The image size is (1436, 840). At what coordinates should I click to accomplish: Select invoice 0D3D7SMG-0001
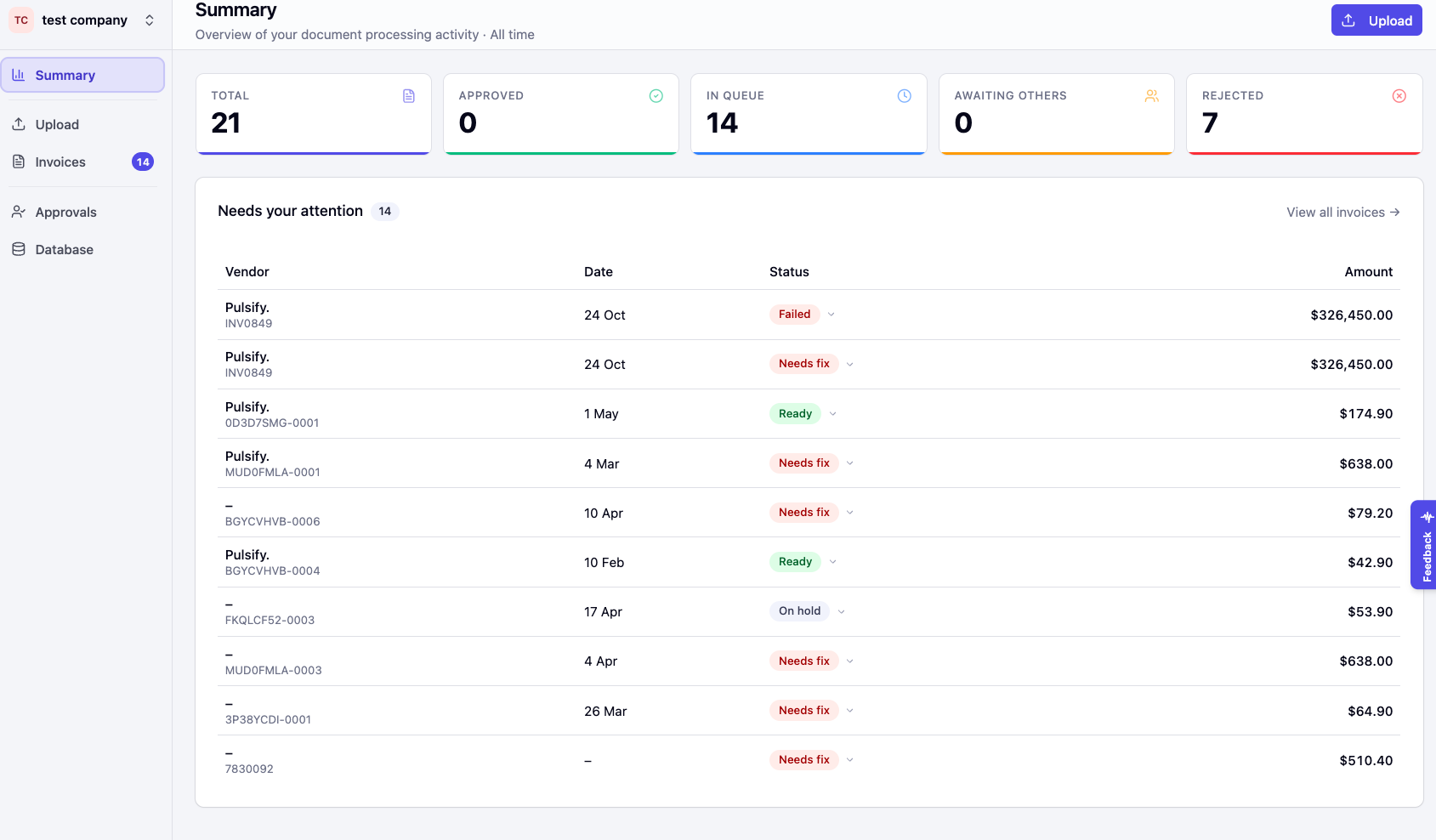pos(272,423)
